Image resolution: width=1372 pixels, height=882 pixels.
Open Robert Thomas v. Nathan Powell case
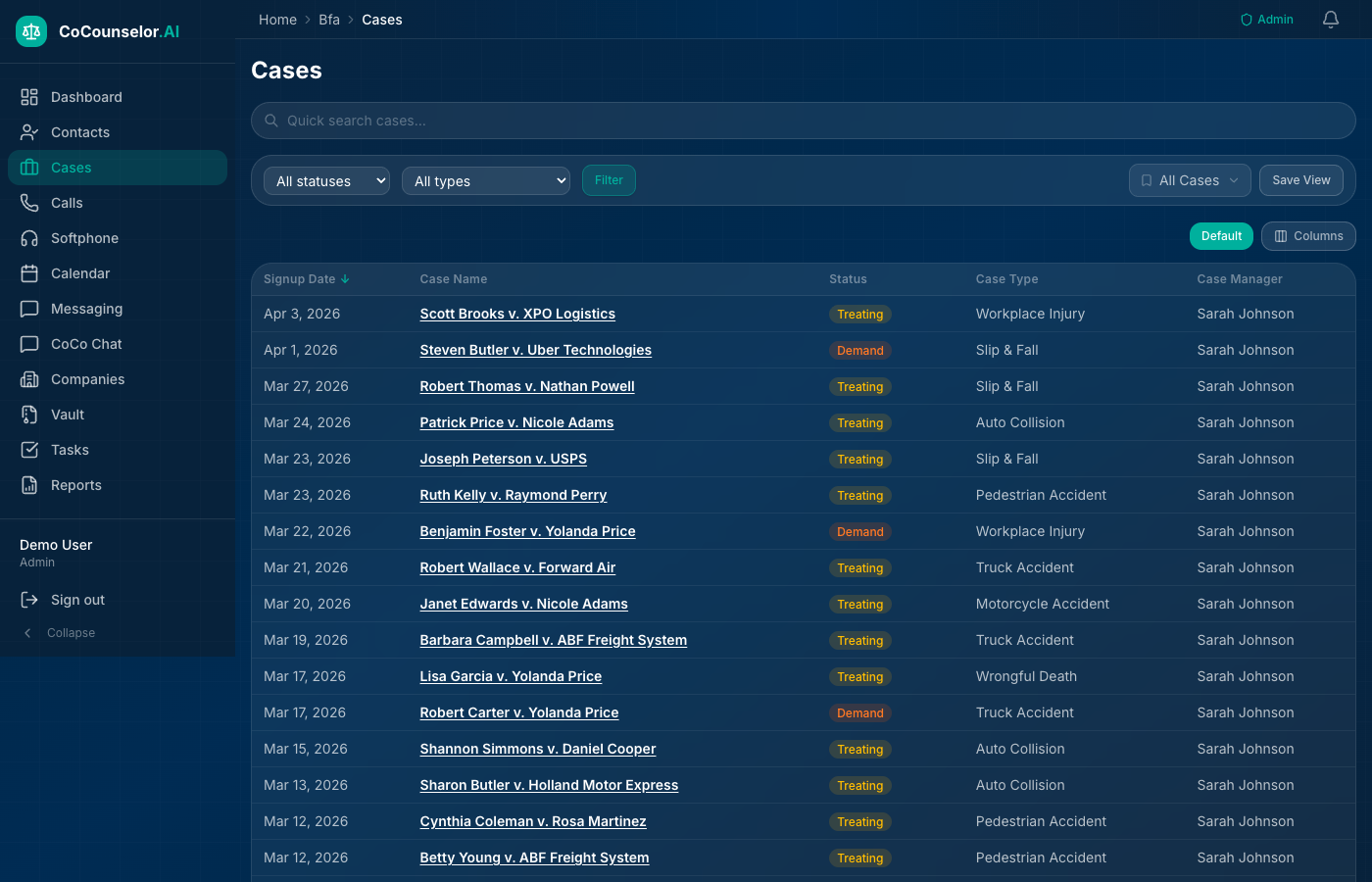coord(527,386)
